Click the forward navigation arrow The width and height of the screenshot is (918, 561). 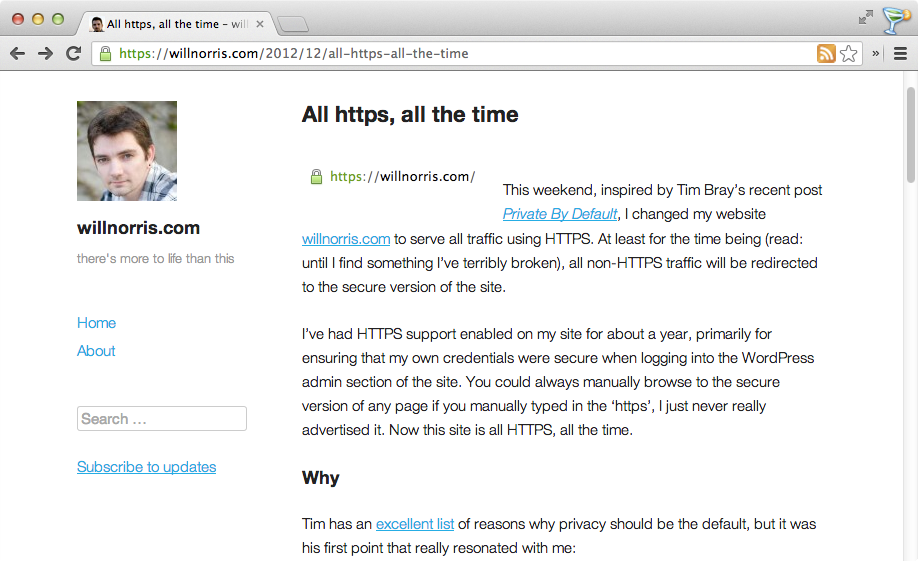pyautogui.click(x=45, y=54)
